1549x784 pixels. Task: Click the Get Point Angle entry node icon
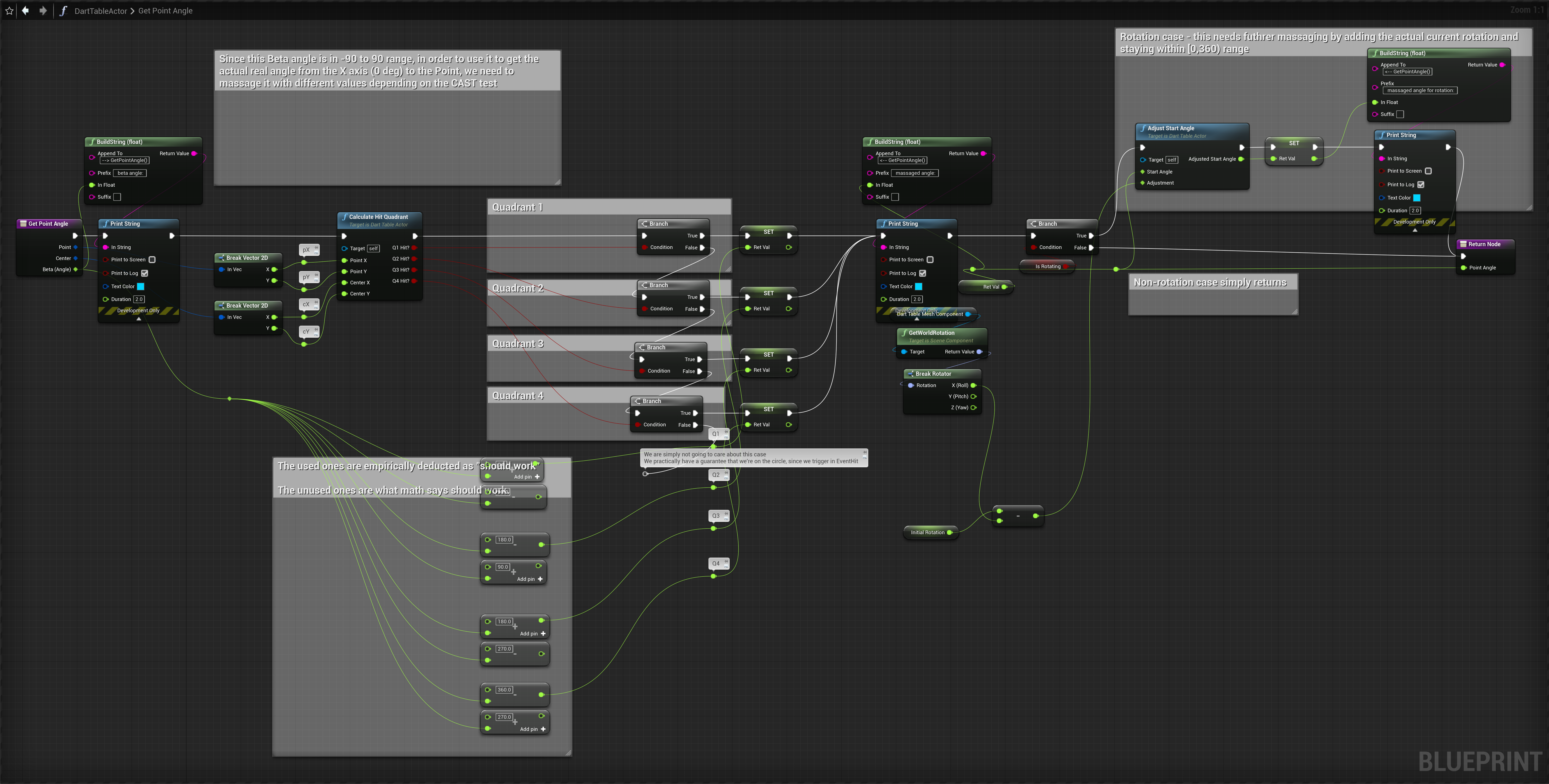(23, 224)
